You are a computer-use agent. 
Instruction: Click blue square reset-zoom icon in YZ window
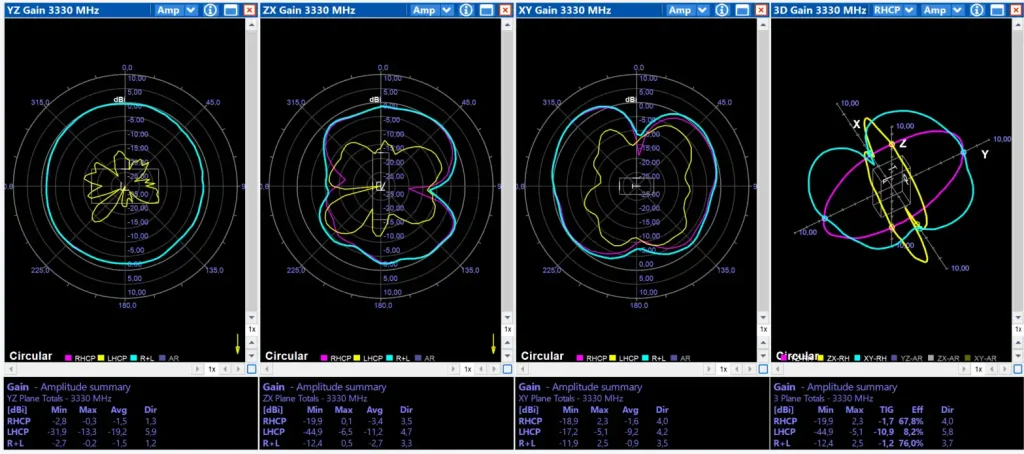coord(251,369)
